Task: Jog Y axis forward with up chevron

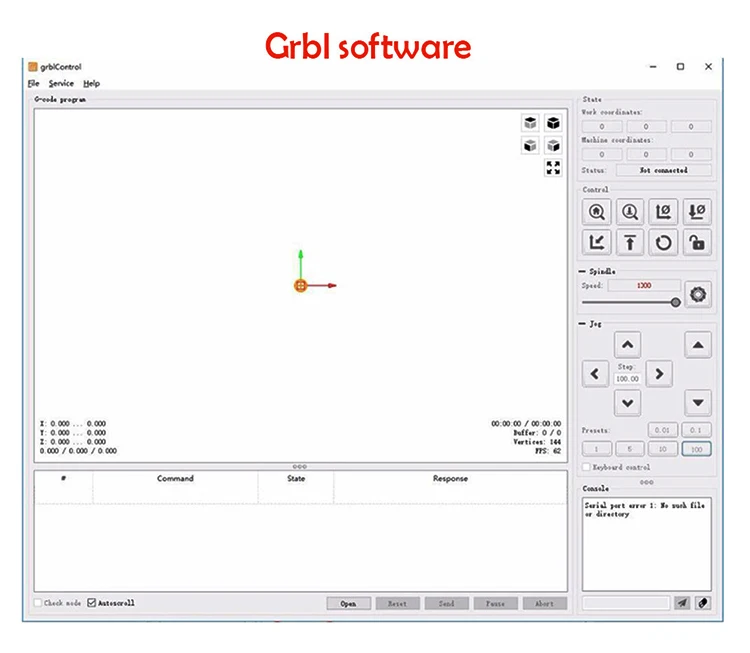Action: click(628, 344)
